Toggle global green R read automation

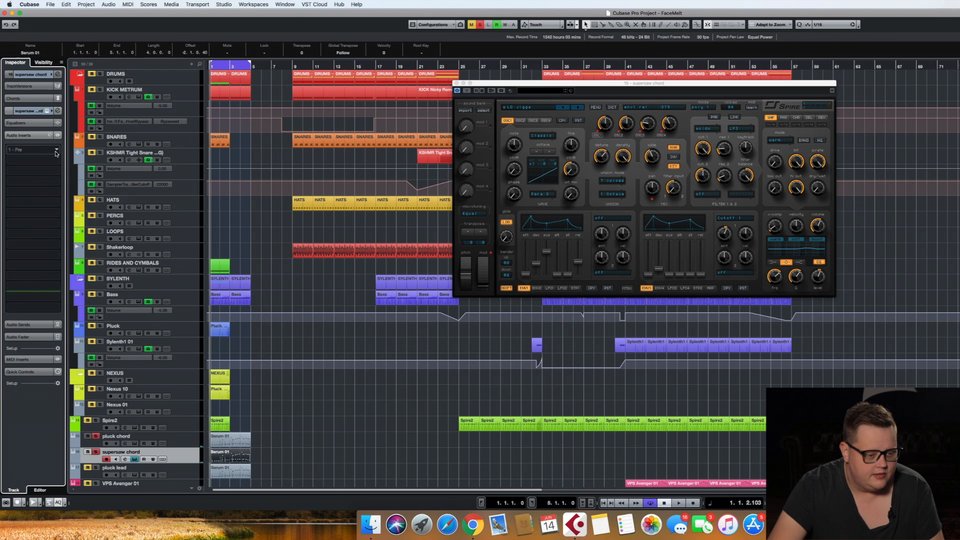pos(497,24)
